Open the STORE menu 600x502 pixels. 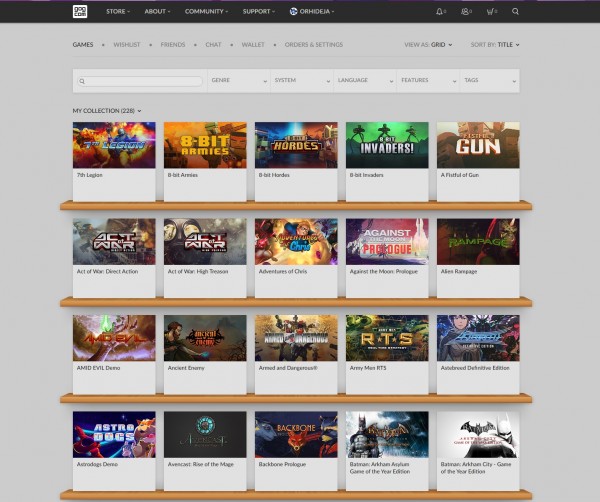pos(118,11)
